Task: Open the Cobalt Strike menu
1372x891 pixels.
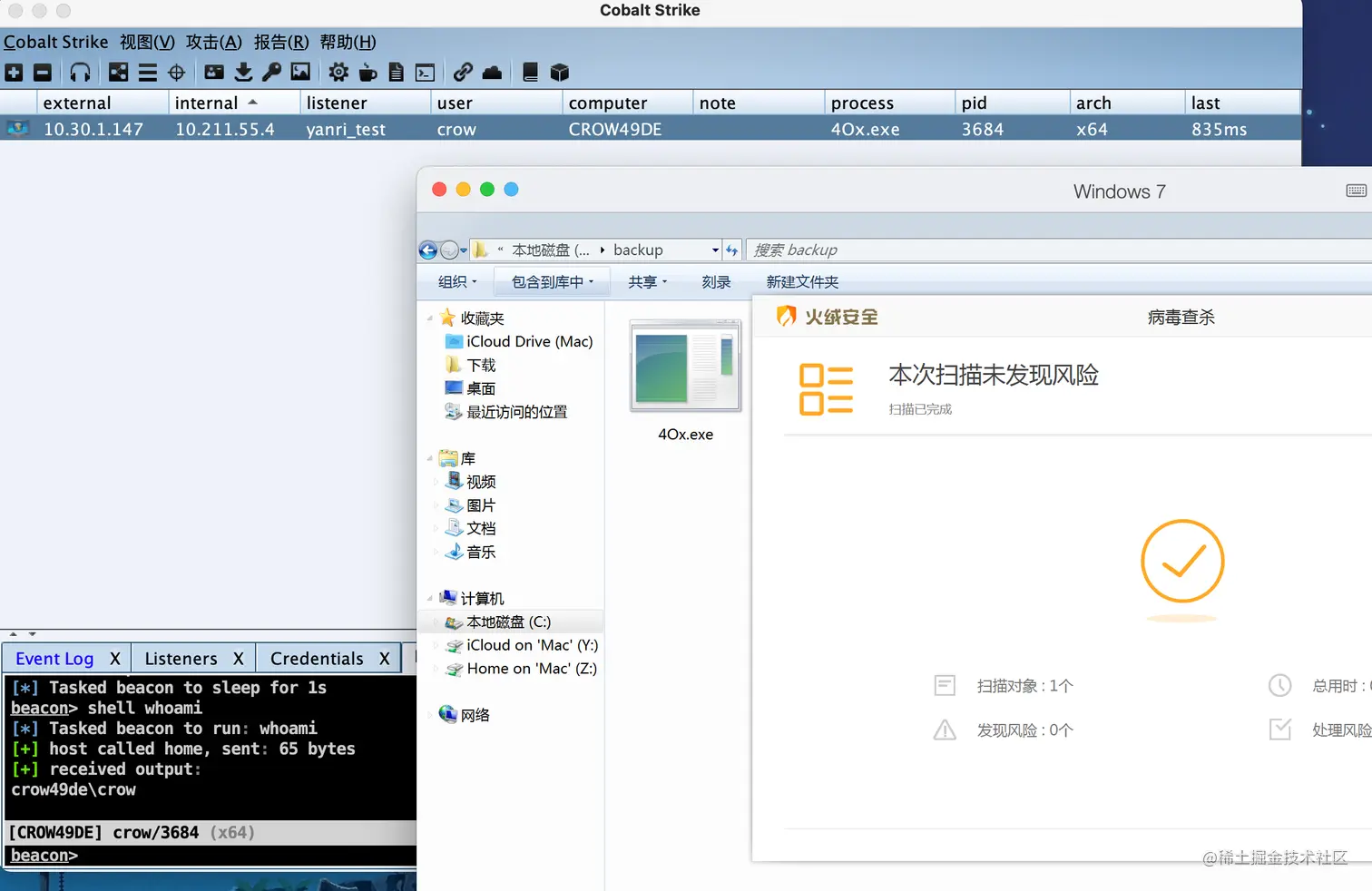Action: pyautogui.click(x=55, y=42)
